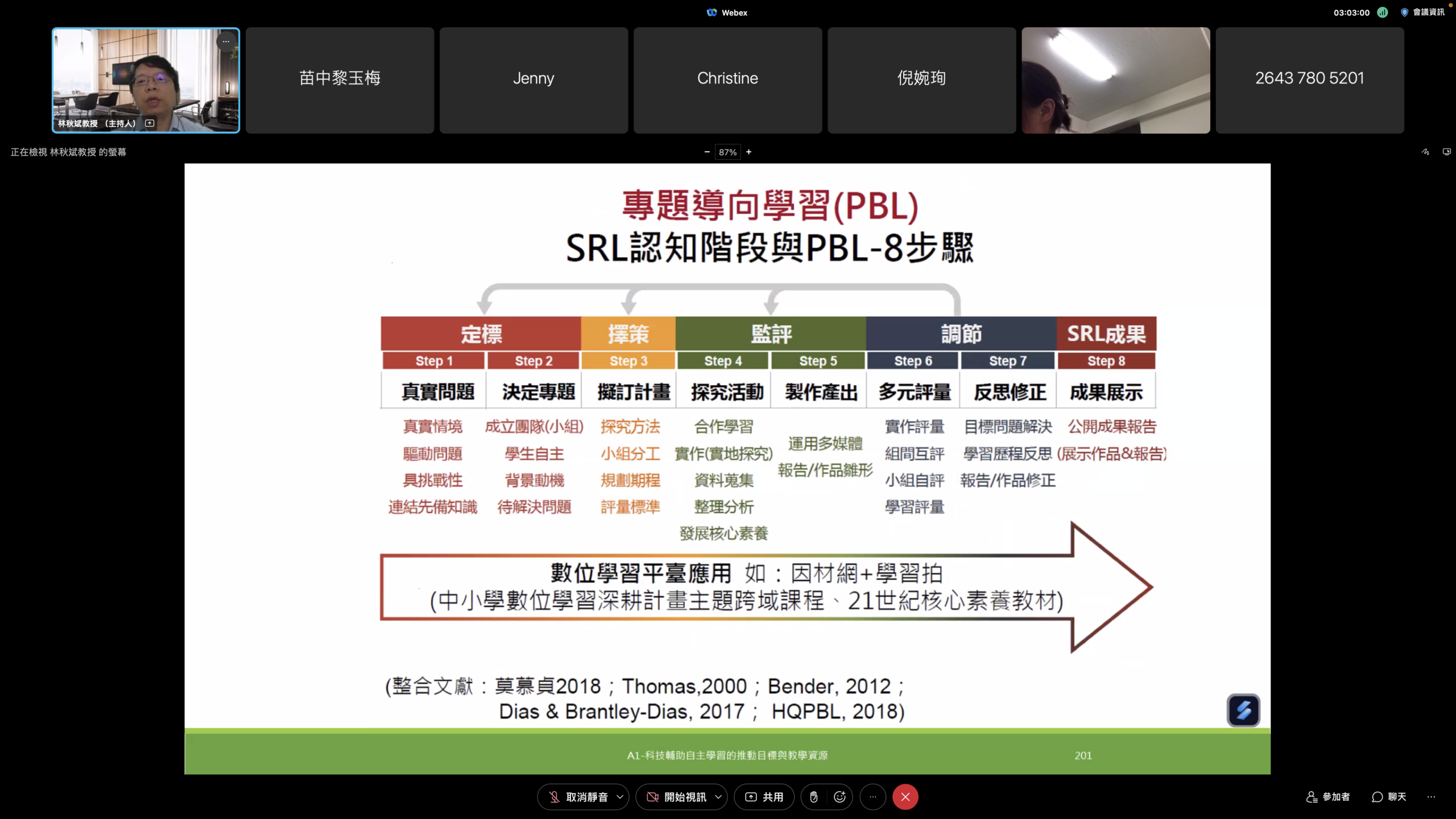This screenshot has height=819, width=1456.
Task: Zoom out shared screen with minus button
Action: click(x=707, y=152)
